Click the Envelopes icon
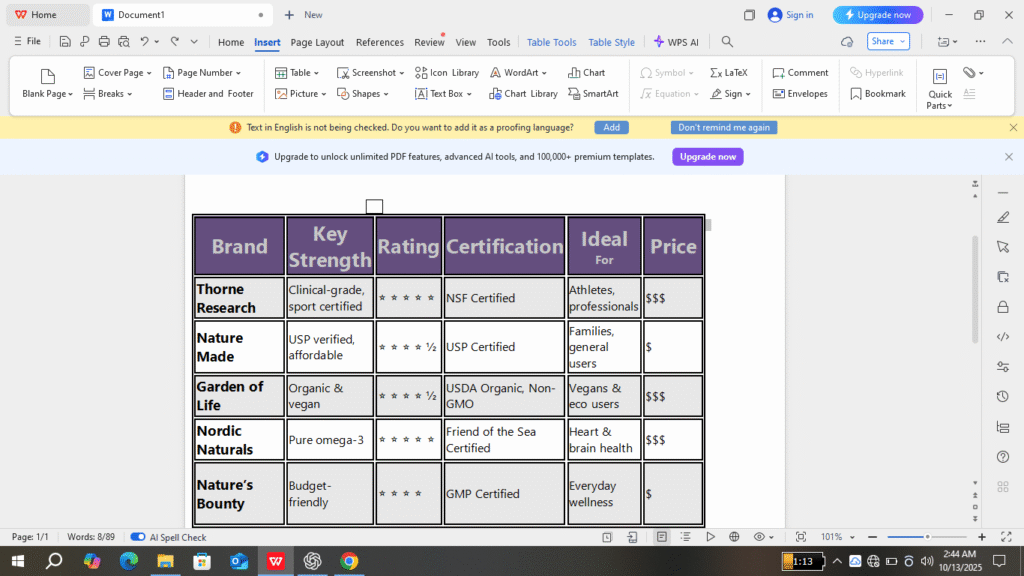Viewport: 1024px width, 576px height. 779,94
